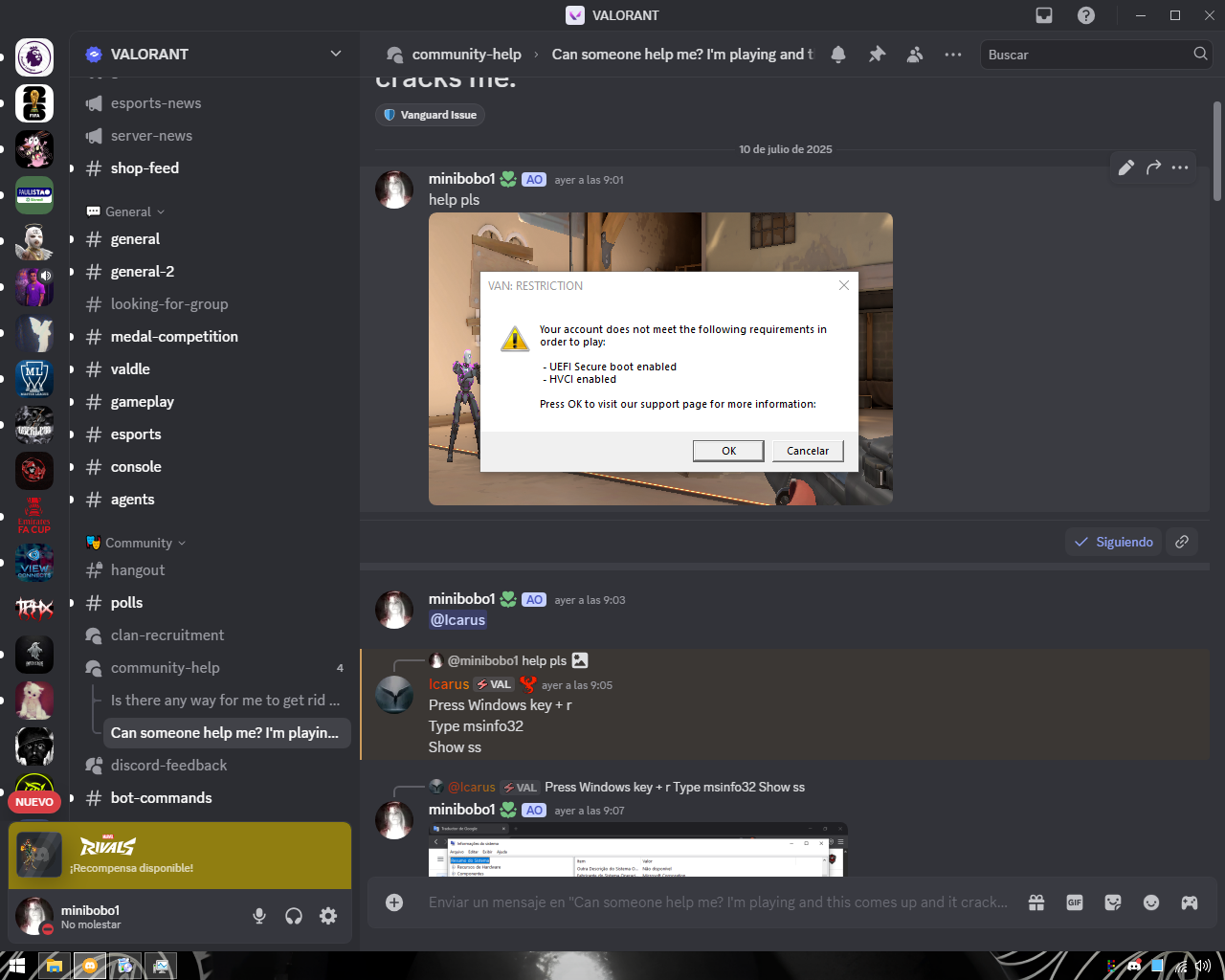Screen dimensions: 1225x980
Task: Click the Vanguard Issue tag
Action: (430, 115)
